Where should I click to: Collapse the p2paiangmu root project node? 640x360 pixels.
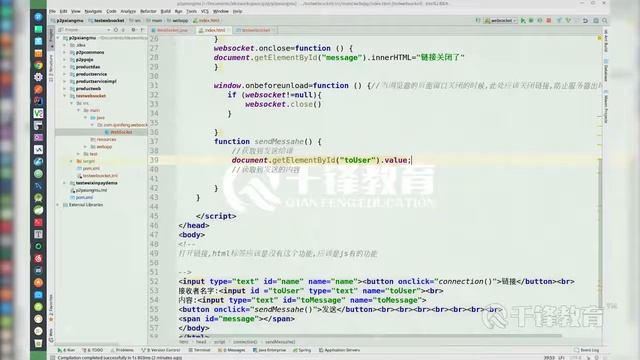coord(58,38)
